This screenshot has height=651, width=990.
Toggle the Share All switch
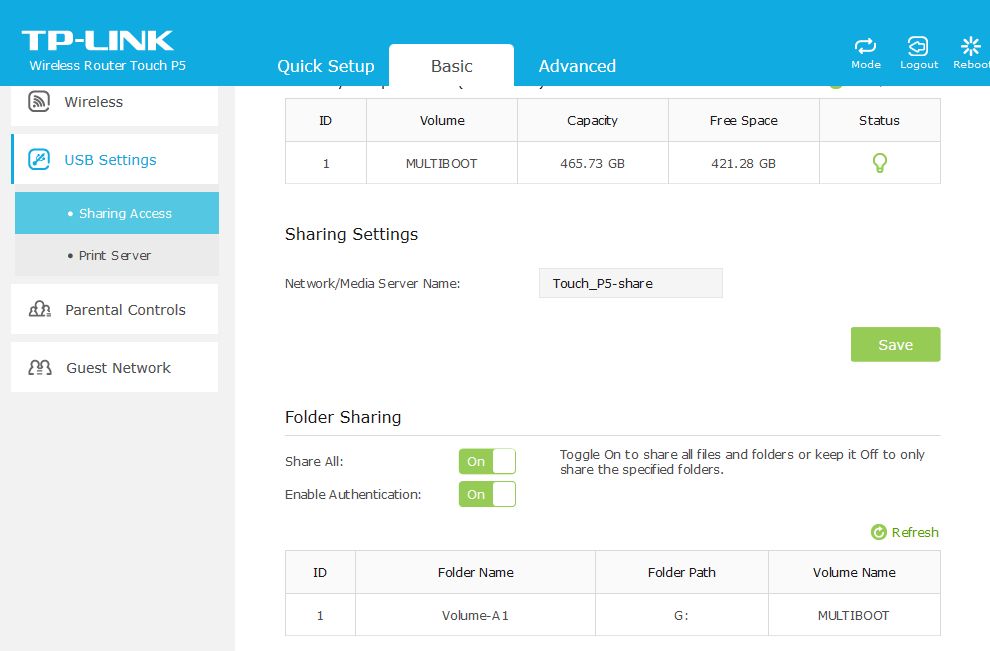487,461
